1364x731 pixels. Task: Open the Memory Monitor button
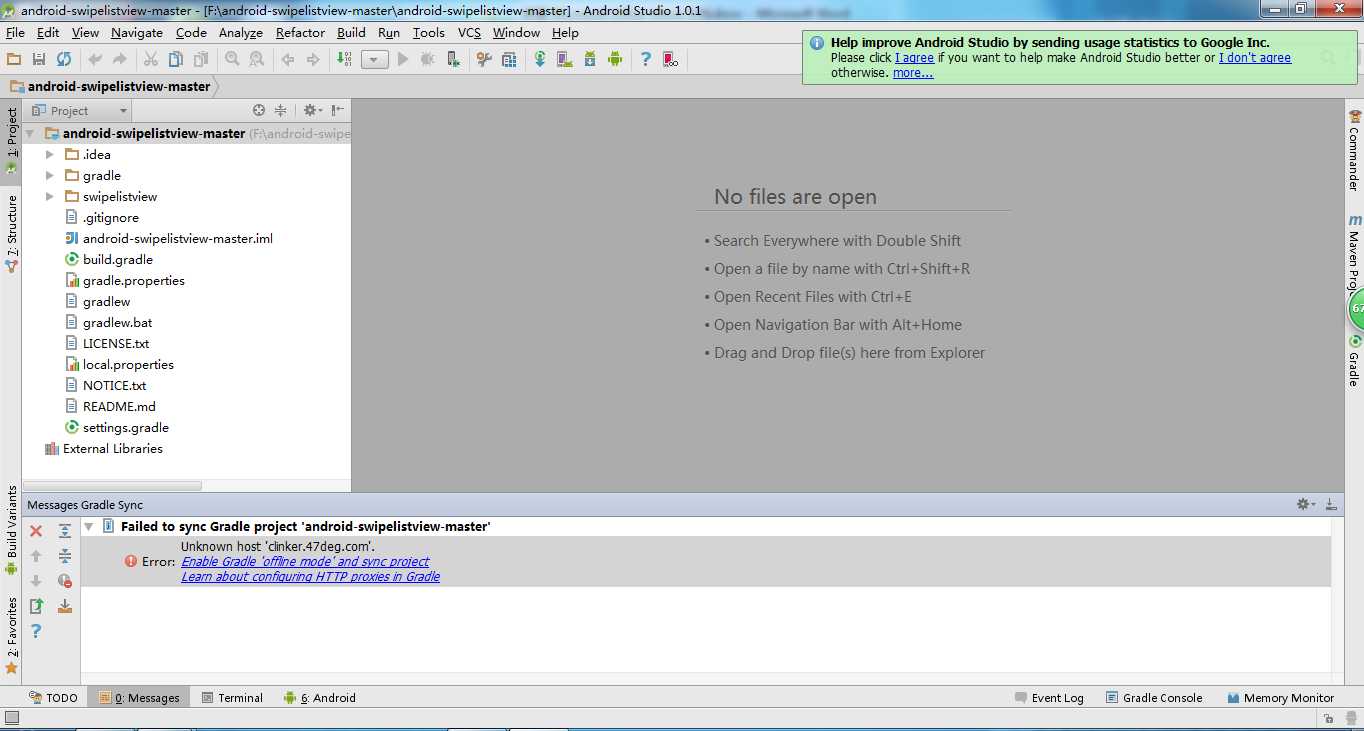[1280, 698]
